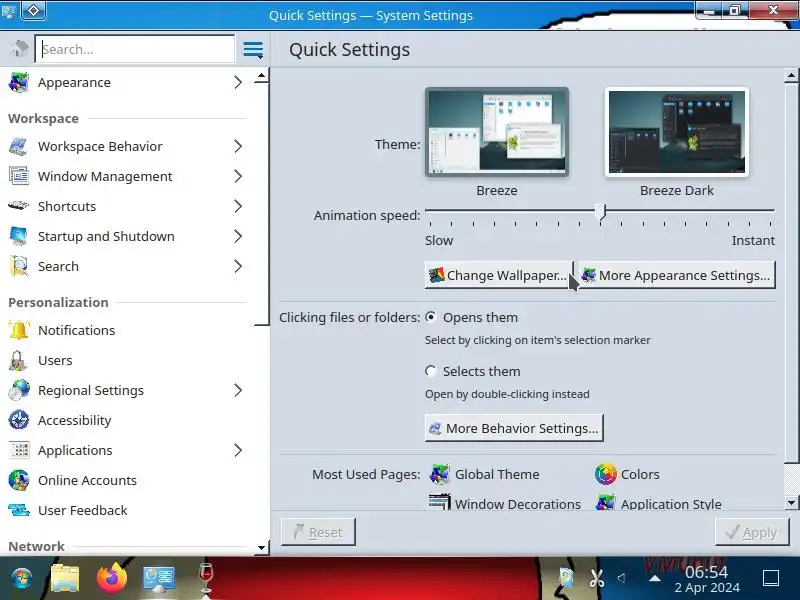Click main panel scrollbar down arrow
Viewport: 800px width, 600px height.
point(791,503)
